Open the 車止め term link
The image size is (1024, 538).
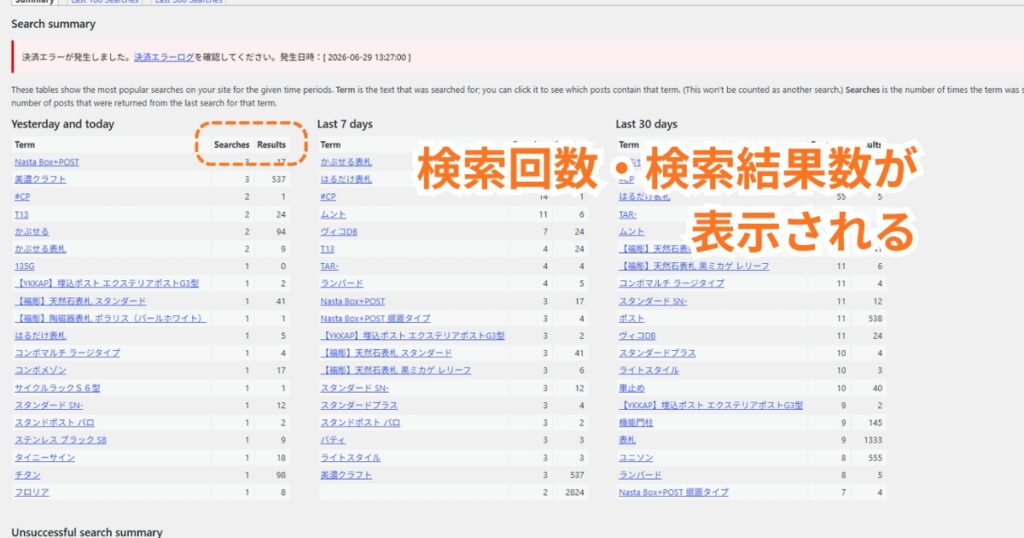click(x=632, y=388)
